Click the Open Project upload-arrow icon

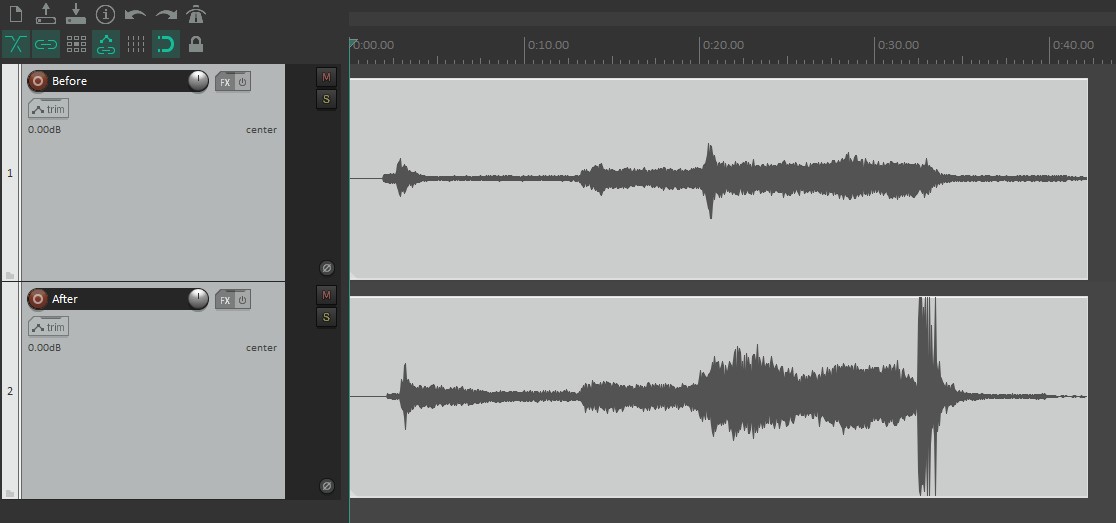pyautogui.click(x=46, y=14)
